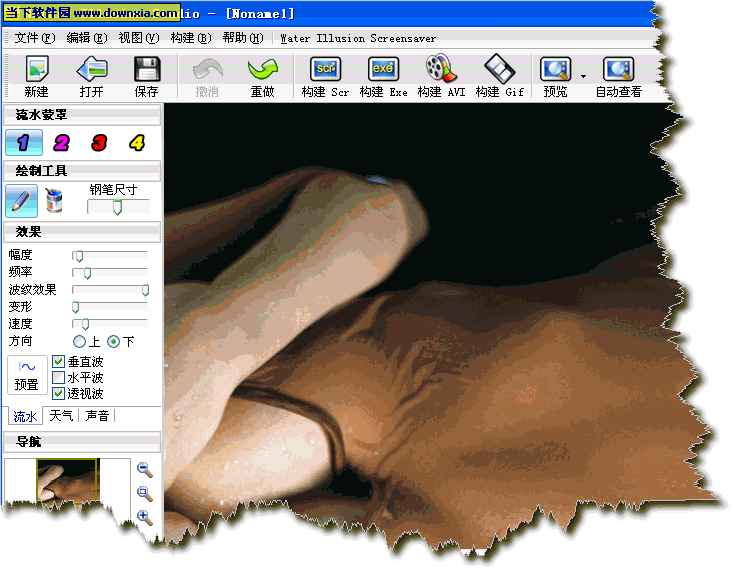This screenshot has width=733, height=568.
Task: Click the 构建 Scr build icon
Action: tap(325, 70)
